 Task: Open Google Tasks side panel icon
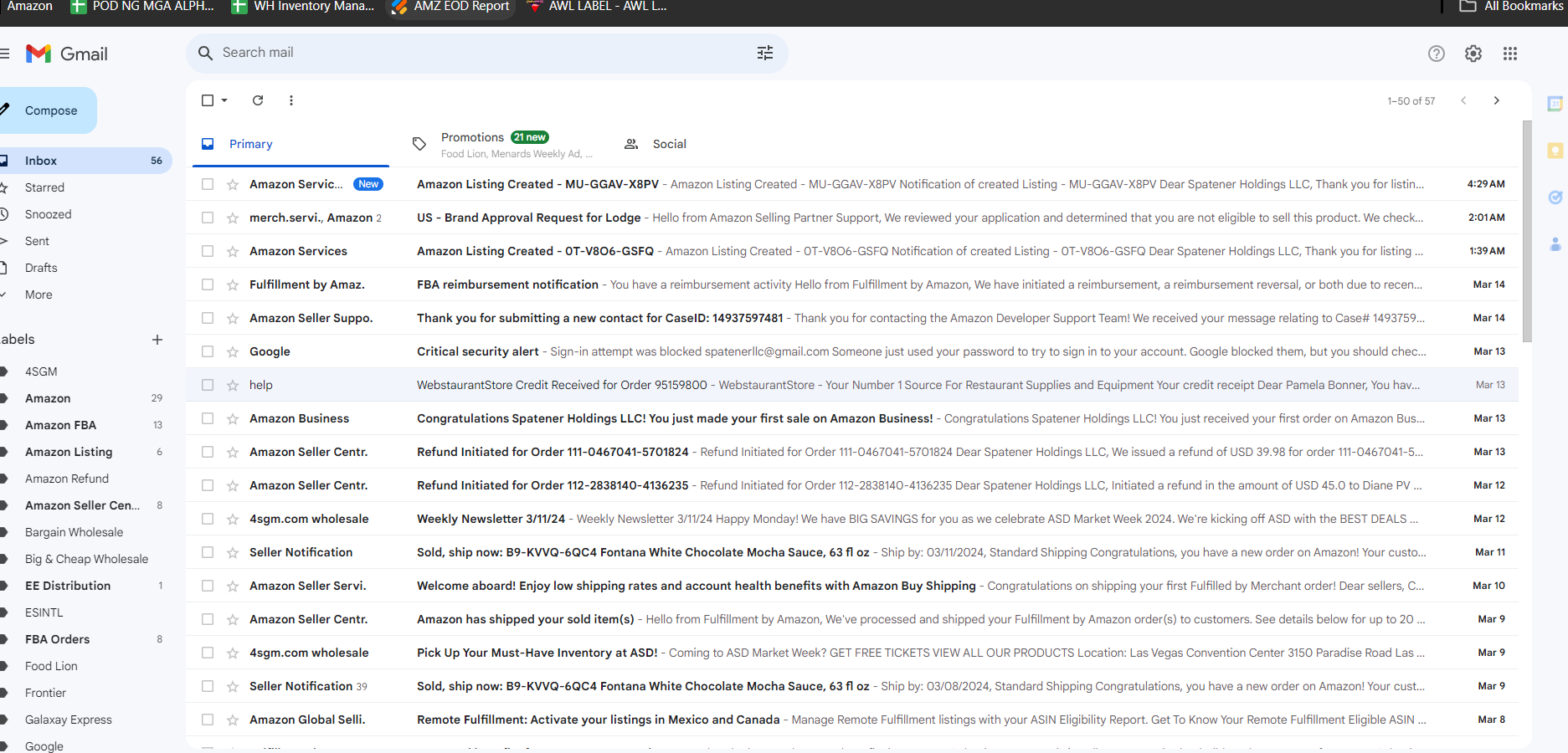click(1555, 197)
